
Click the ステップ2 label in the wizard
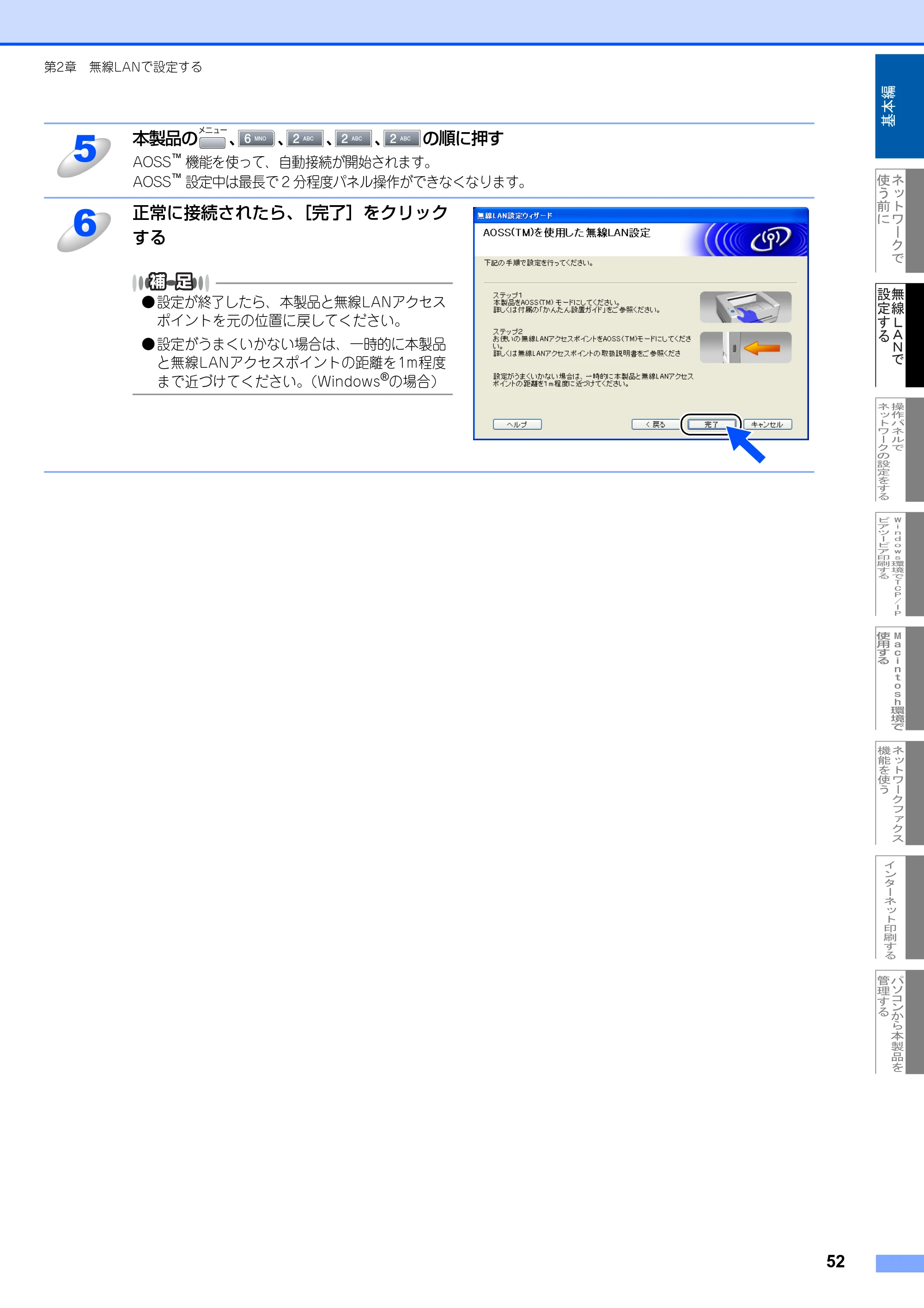tap(507, 332)
